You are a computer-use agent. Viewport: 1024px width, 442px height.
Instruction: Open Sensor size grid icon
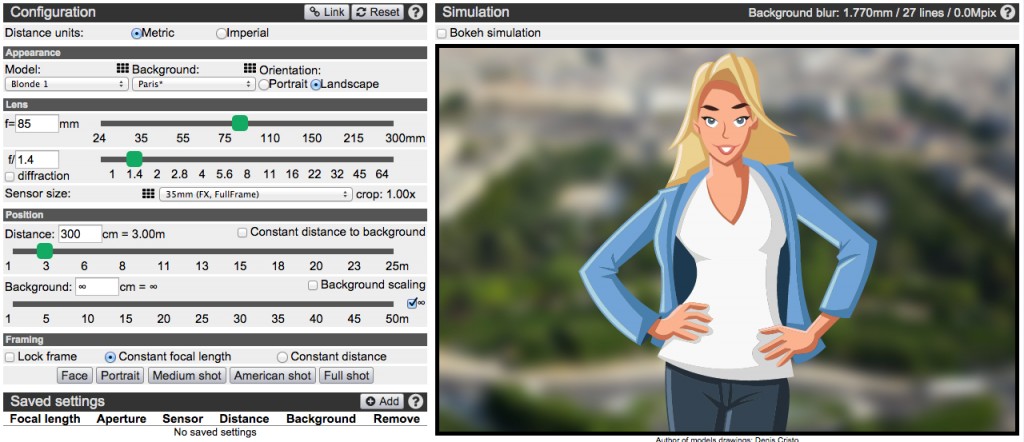[147, 194]
